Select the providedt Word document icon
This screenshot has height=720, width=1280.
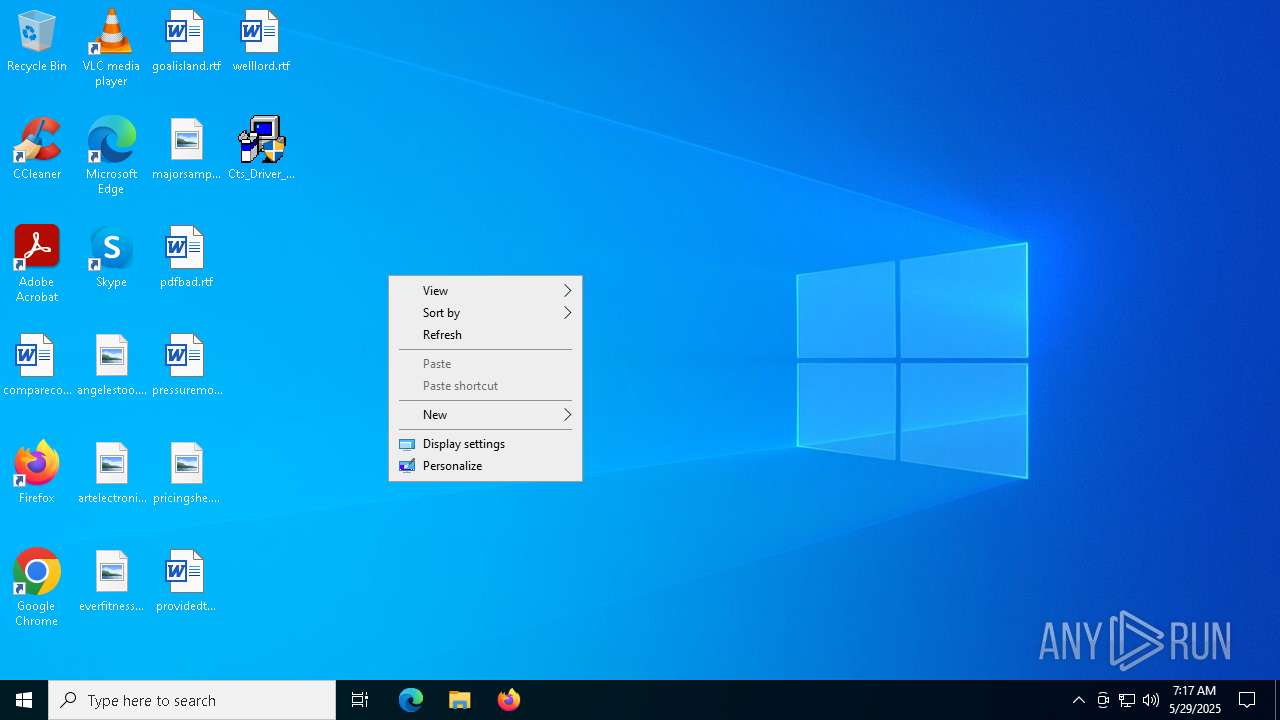pos(186,581)
